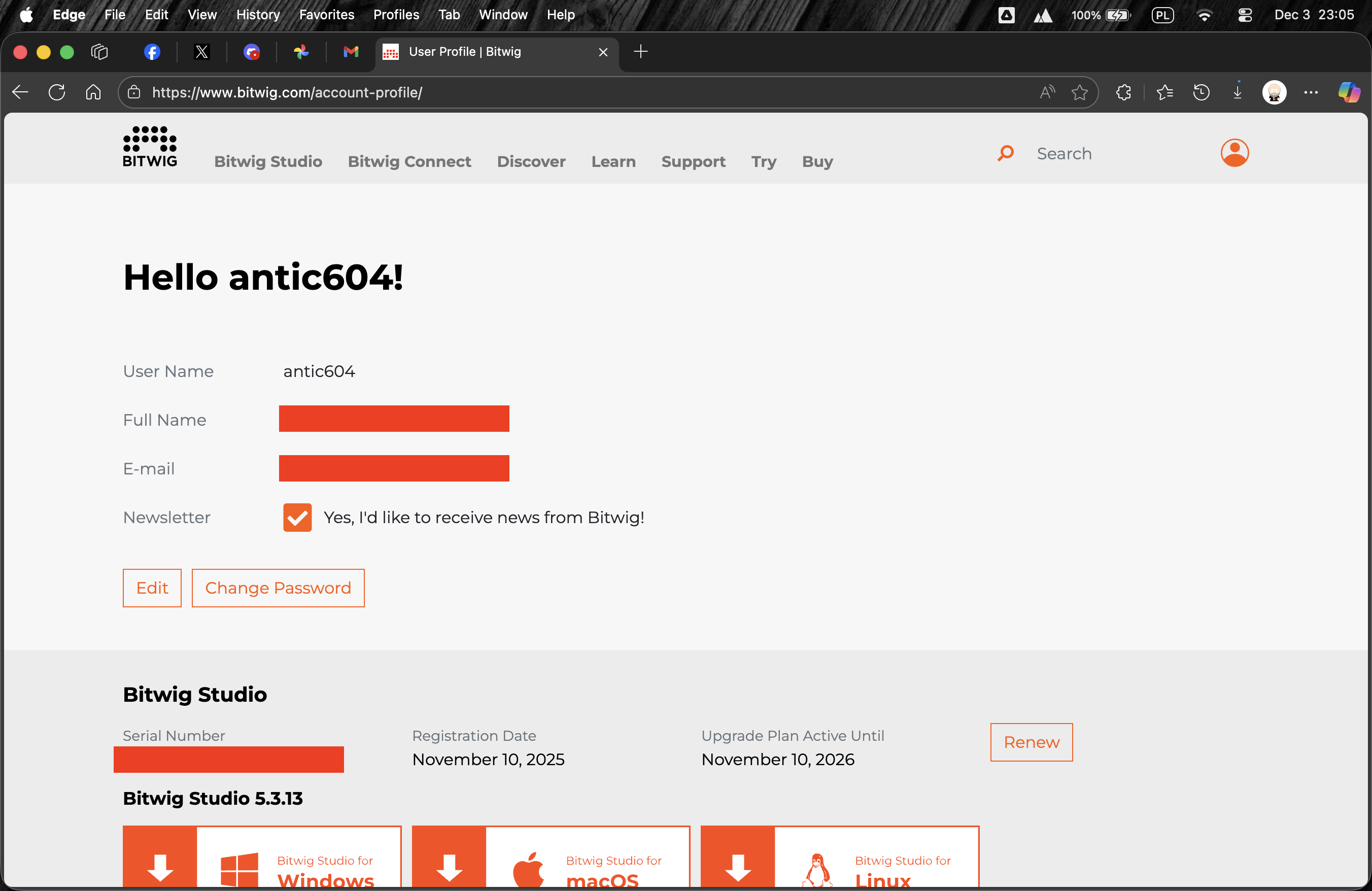Uncheck the Bitwig newsletter subscription

[296, 518]
